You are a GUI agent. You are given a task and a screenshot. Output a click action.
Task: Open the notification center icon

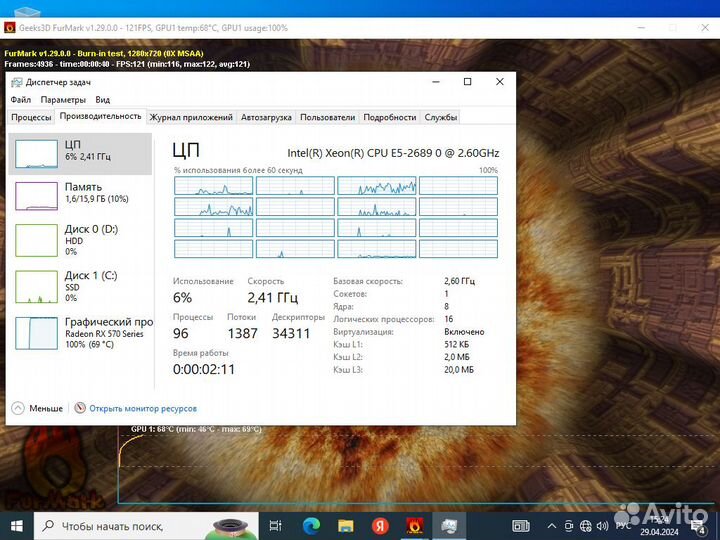coord(698,527)
